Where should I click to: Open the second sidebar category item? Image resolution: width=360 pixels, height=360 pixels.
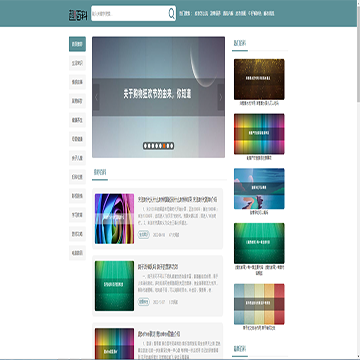click(x=77, y=63)
